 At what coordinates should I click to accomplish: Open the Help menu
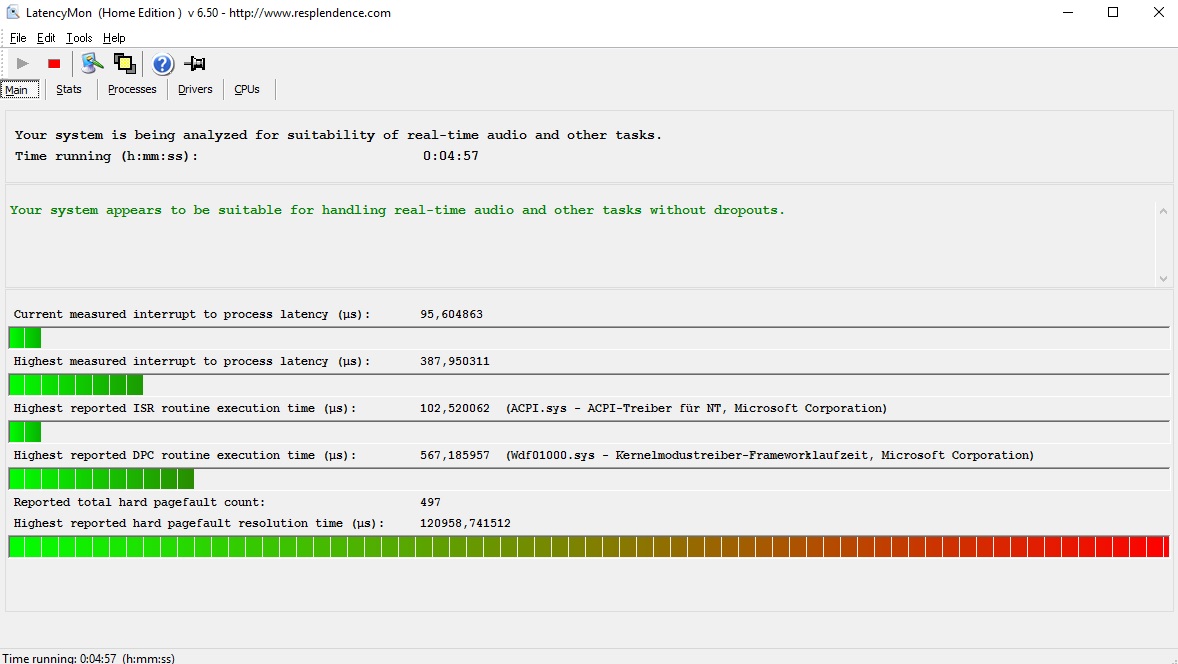click(x=114, y=38)
